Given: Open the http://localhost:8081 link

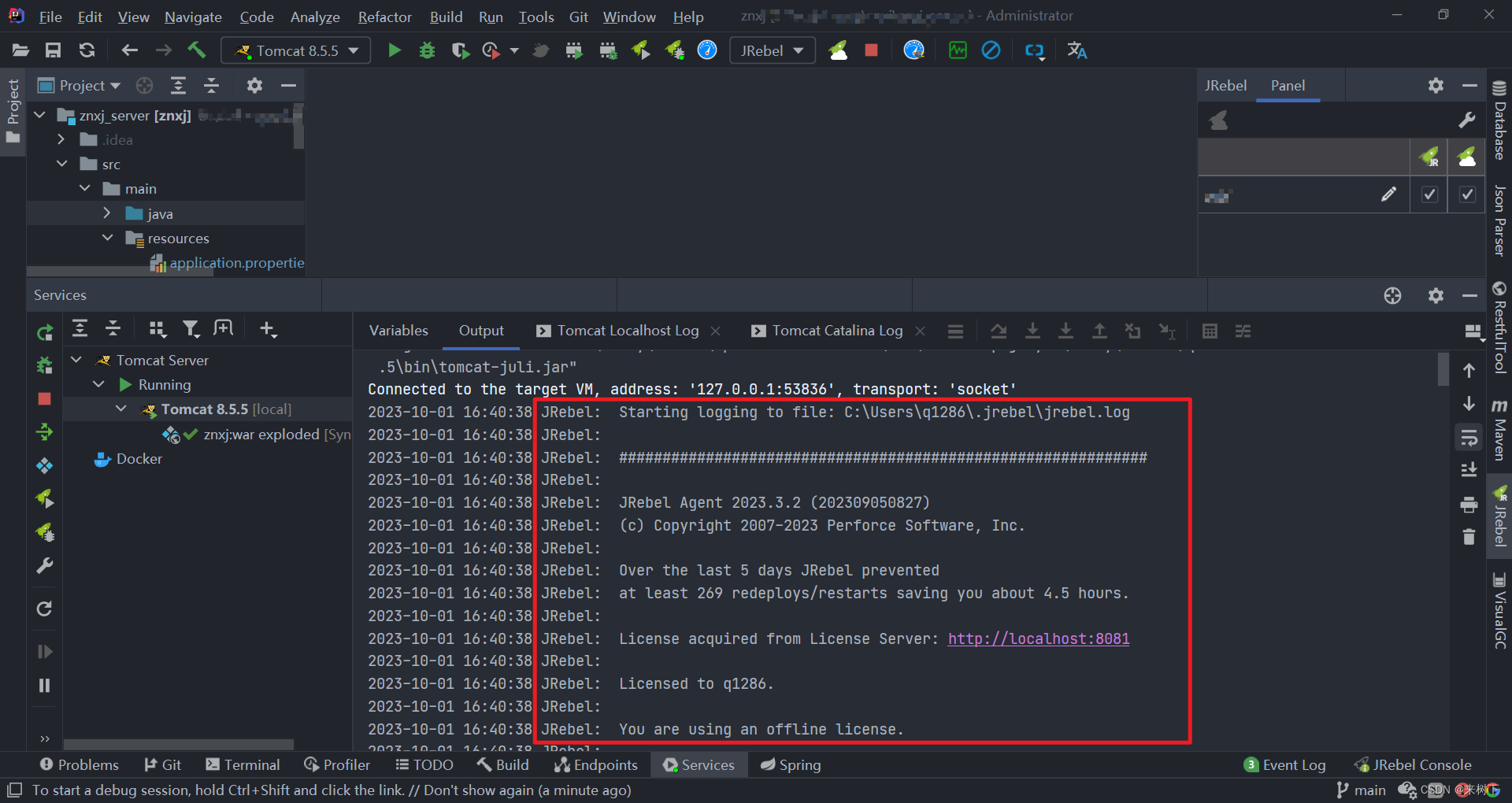Looking at the screenshot, I should point(1038,638).
